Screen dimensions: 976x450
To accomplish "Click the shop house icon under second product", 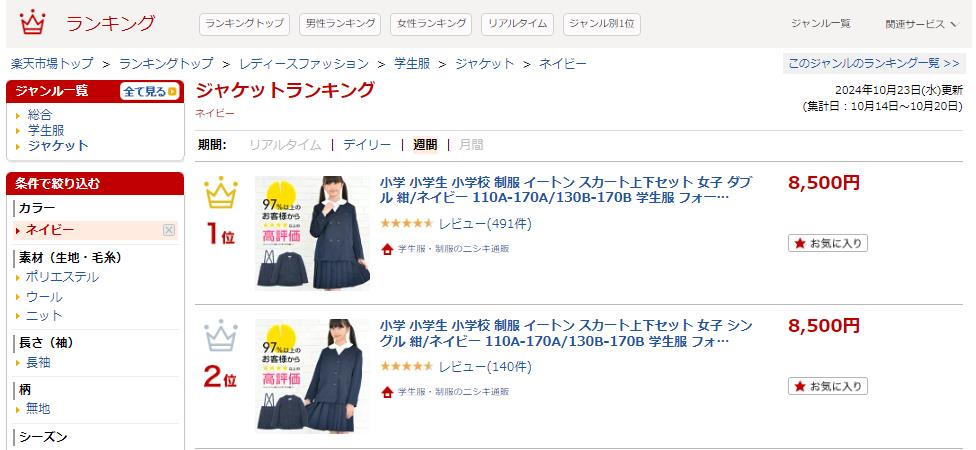I will (x=387, y=391).
